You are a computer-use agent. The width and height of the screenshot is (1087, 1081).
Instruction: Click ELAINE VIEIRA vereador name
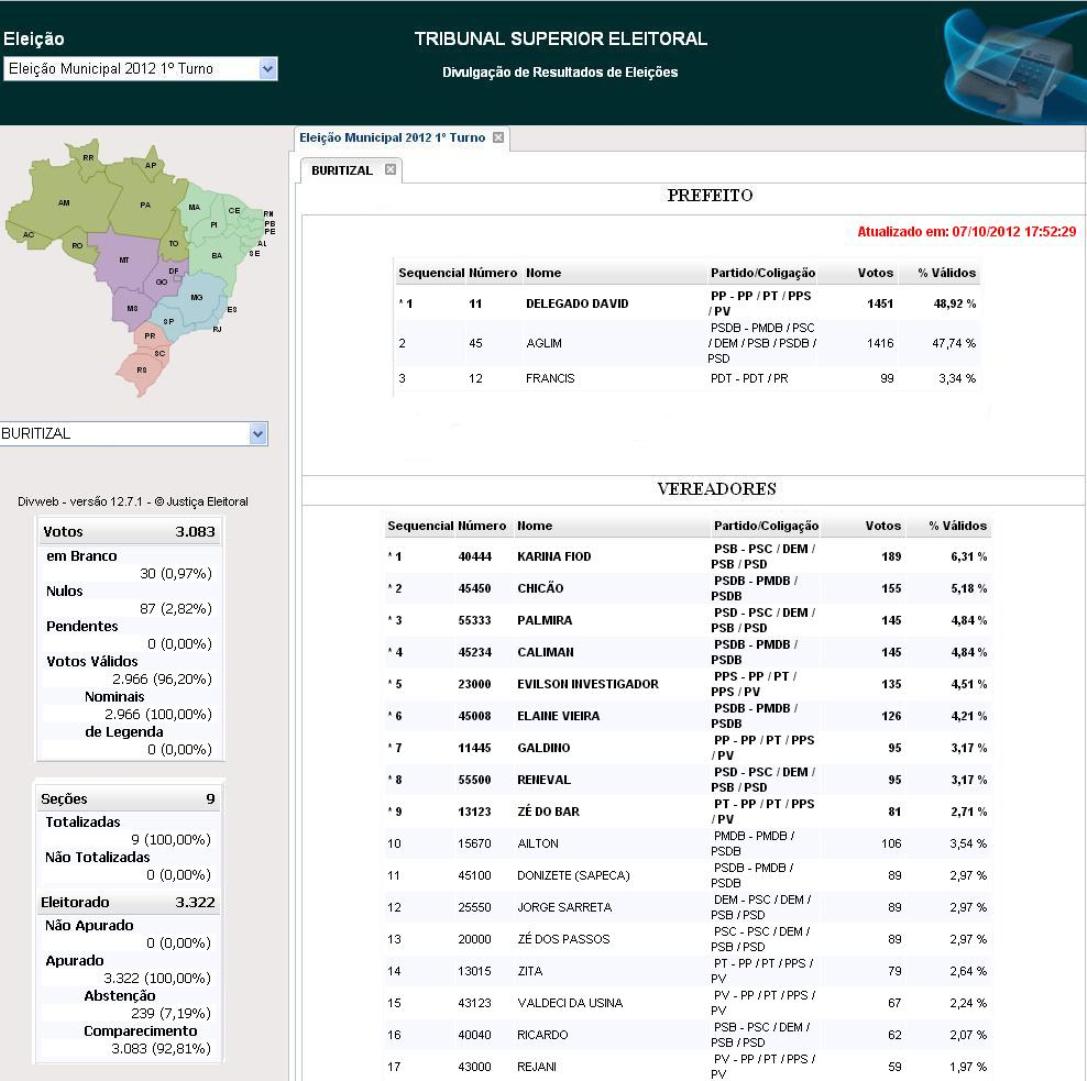pos(558,716)
